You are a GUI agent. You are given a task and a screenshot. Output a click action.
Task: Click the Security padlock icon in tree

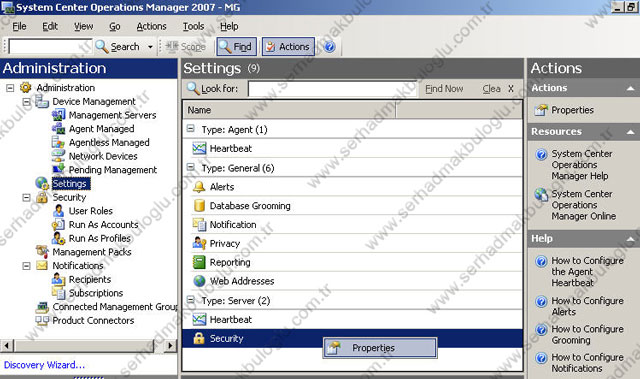42,197
